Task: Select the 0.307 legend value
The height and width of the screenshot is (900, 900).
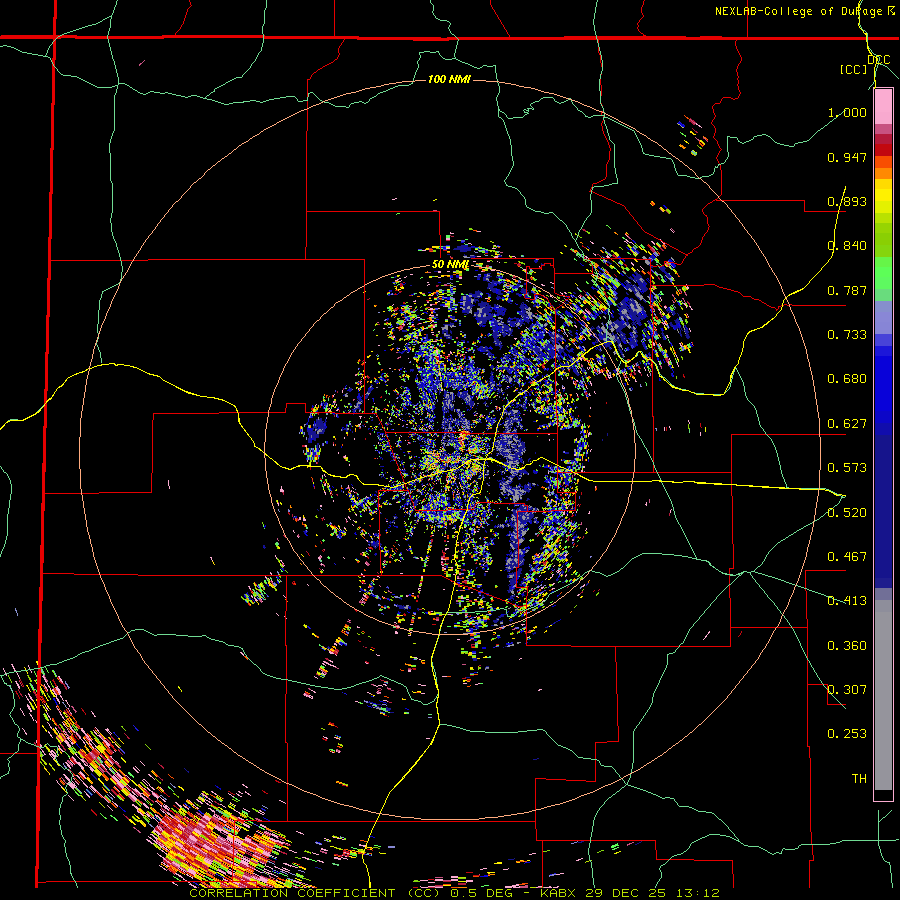Action: coord(847,690)
